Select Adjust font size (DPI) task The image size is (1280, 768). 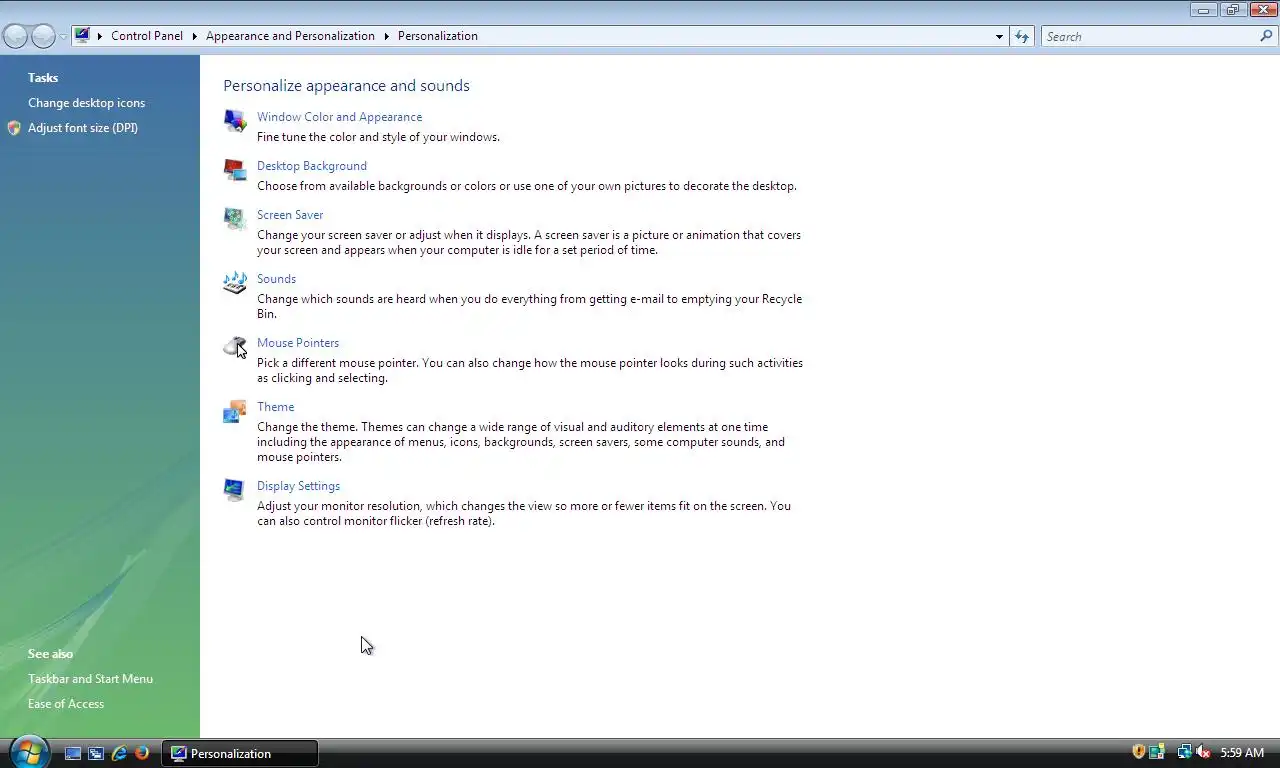(x=83, y=128)
